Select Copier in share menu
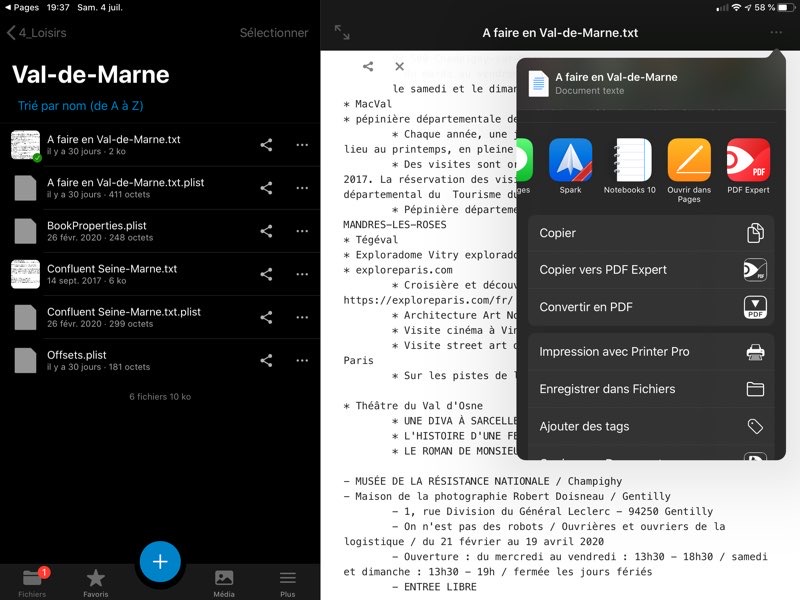 [651, 233]
